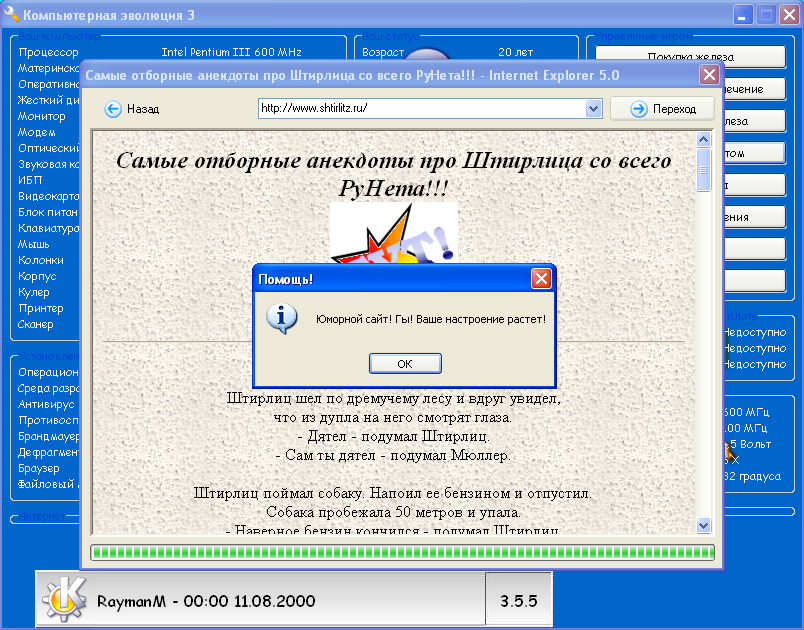804x630 pixels.
Task: Select Корпус in computer list
Action: [37, 276]
